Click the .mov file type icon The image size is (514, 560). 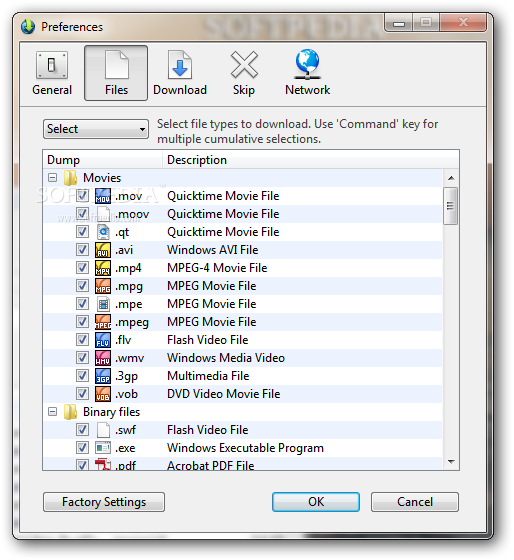click(103, 196)
